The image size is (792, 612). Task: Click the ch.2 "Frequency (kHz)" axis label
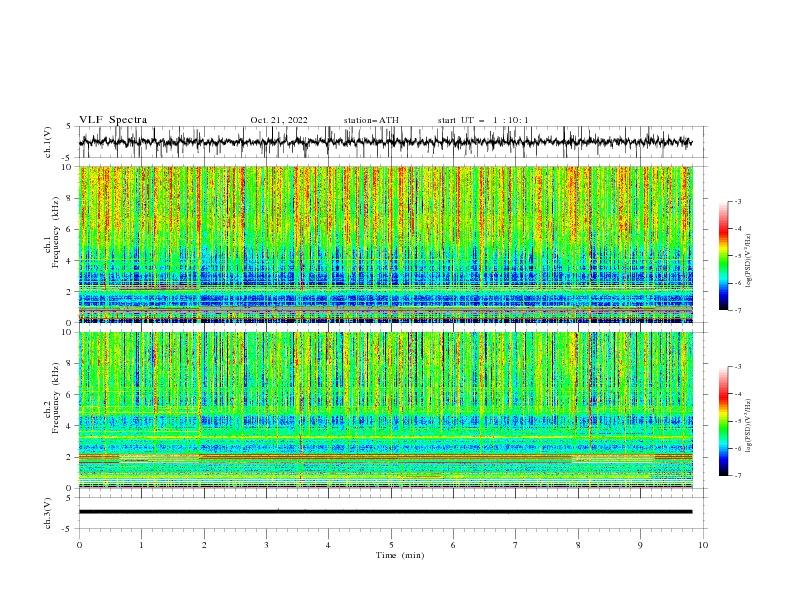click(x=55, y=398)
